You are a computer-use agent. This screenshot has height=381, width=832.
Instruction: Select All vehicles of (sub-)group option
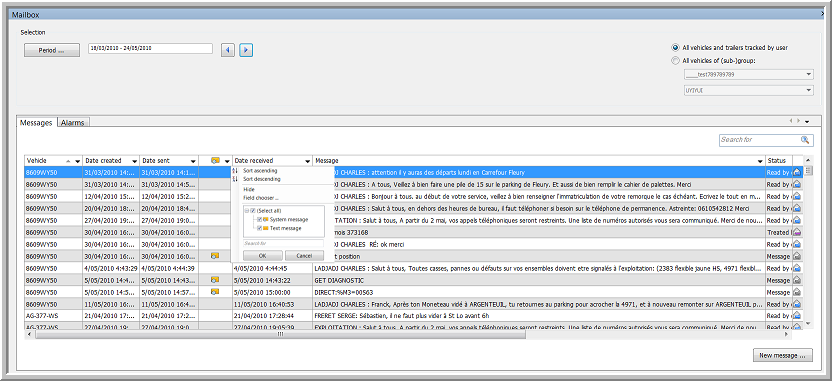click(675, 60)
